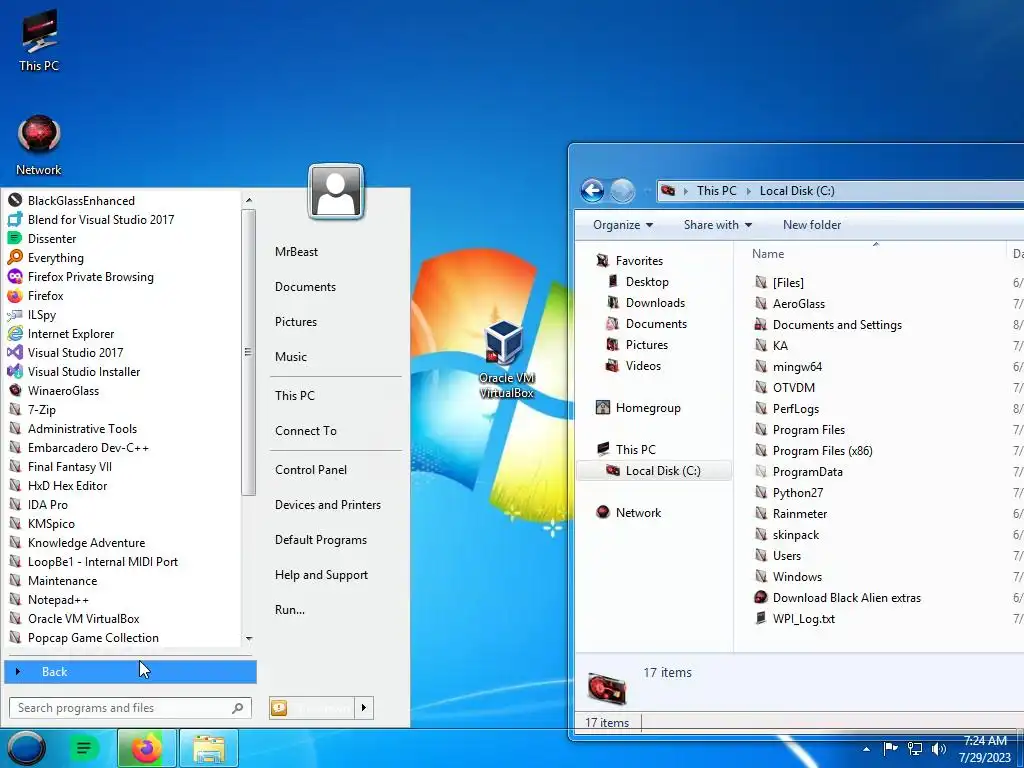The image size is (1024, 768).
Task: Sort files by the Name column header
Action: click(x=768, y=254)
